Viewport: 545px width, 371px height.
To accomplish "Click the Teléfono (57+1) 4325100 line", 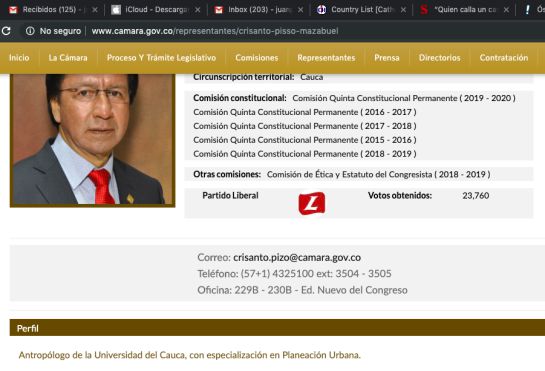I will [x=294, y=274].
